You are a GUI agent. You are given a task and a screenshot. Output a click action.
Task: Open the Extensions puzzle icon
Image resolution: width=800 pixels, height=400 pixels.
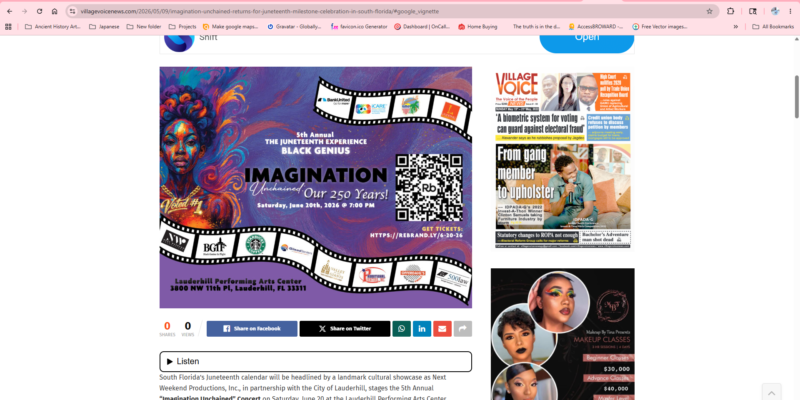click(731, 11)
